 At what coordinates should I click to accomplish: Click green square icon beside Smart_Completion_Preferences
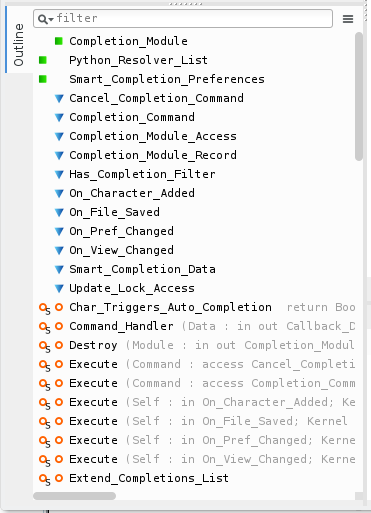pyautogui.click(x=43, y=79)
